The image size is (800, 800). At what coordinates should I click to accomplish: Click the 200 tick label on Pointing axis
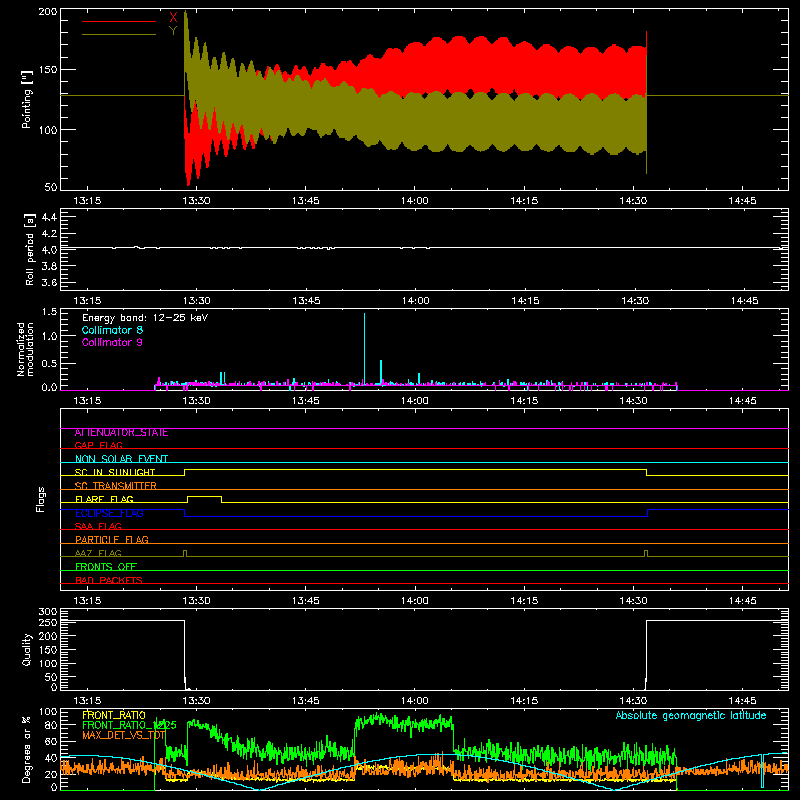tap(48, 11)
